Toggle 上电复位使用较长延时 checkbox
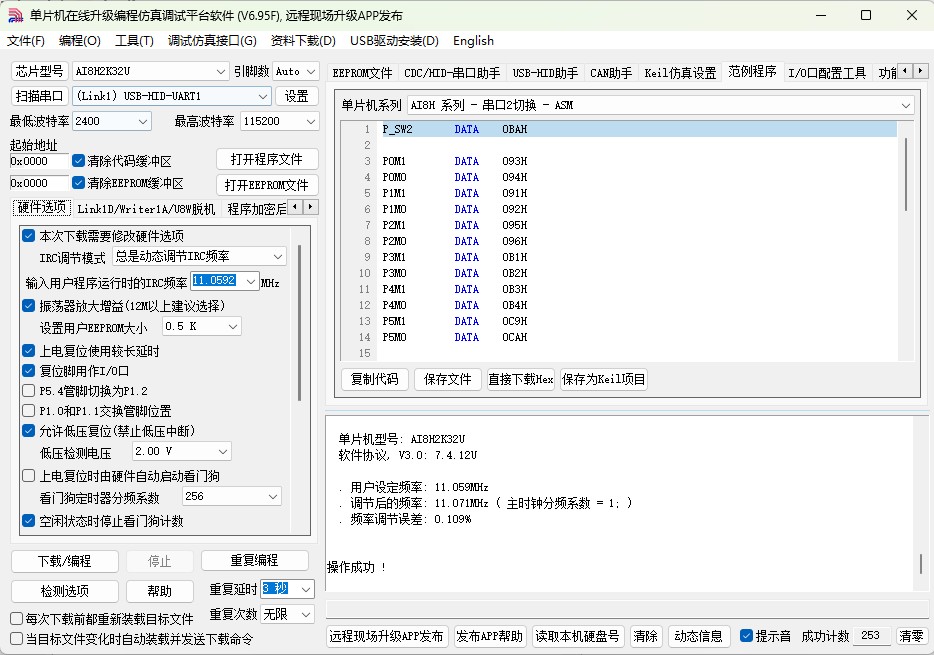 point(29,351)
